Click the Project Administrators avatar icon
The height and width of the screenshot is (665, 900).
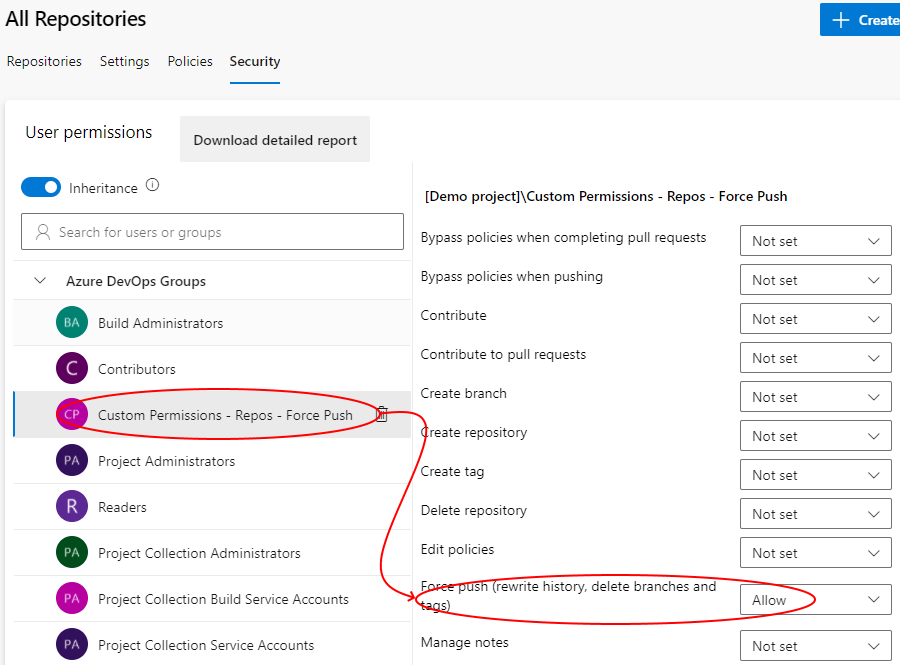(x=71, y=460)
